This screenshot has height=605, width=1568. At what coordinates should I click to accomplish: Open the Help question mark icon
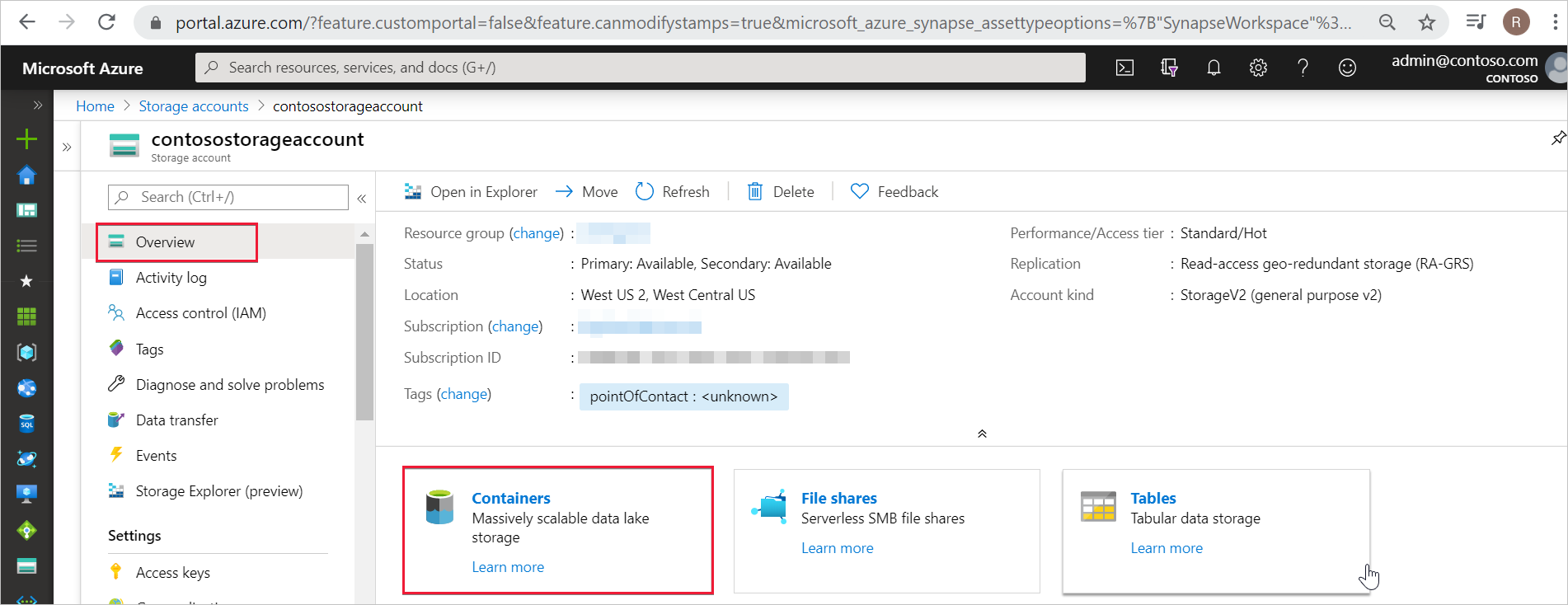pyautogui.click(x=1303, y=68)
